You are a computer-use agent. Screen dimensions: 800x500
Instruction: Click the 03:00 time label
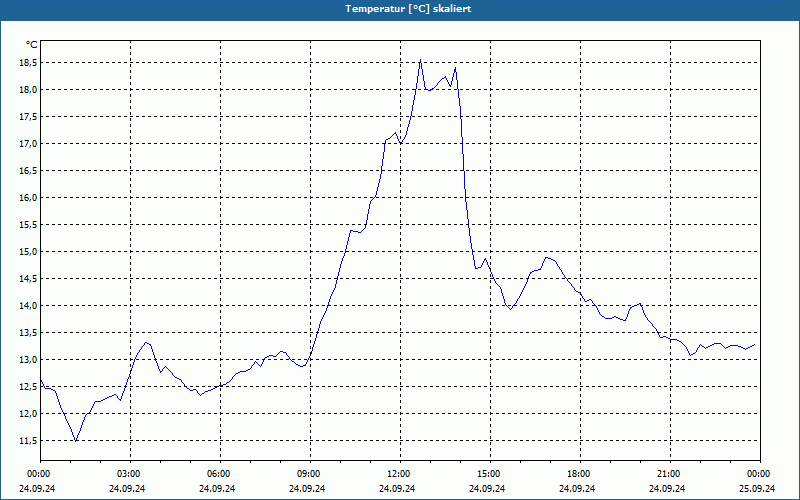click(131, 474)
